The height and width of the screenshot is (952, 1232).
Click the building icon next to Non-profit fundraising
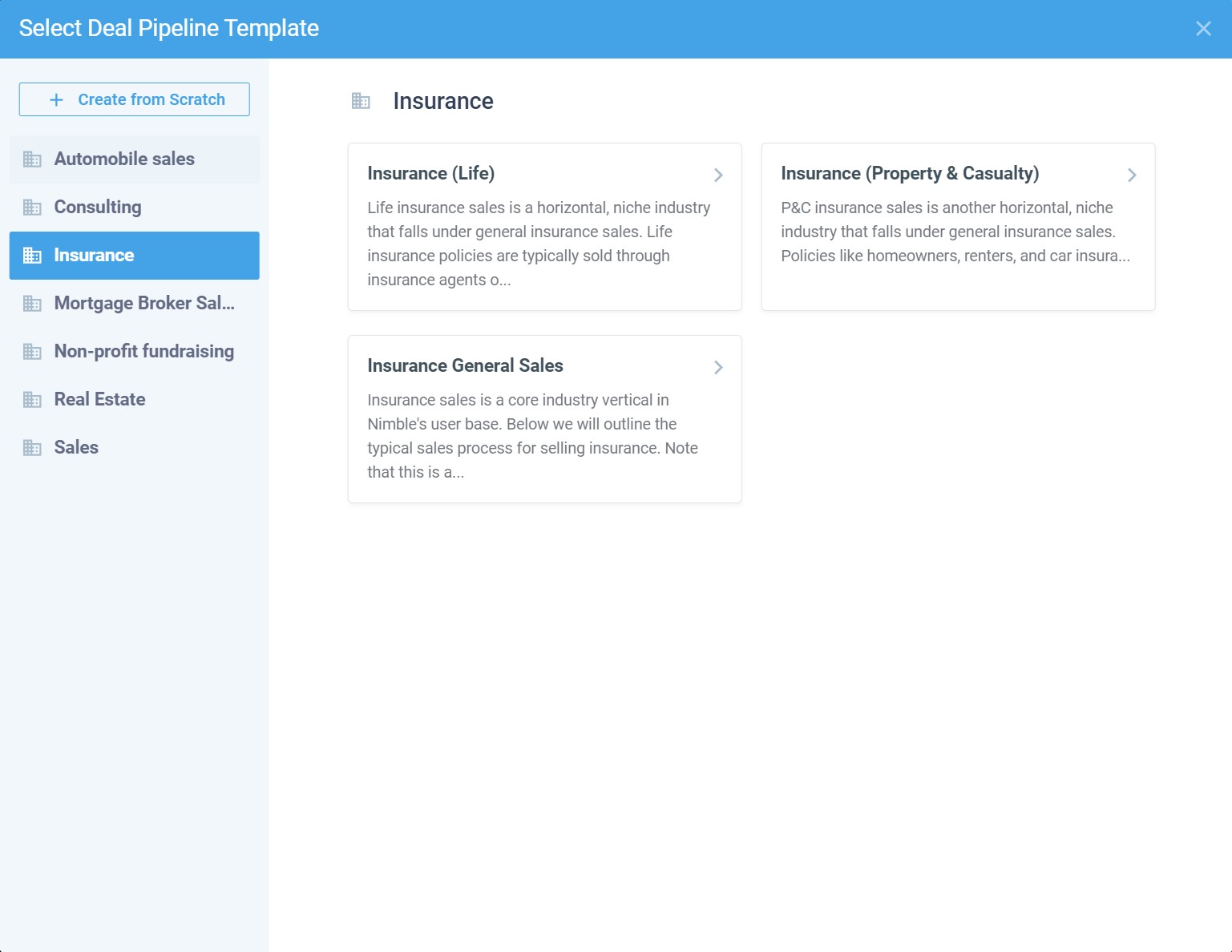[32, 352]
